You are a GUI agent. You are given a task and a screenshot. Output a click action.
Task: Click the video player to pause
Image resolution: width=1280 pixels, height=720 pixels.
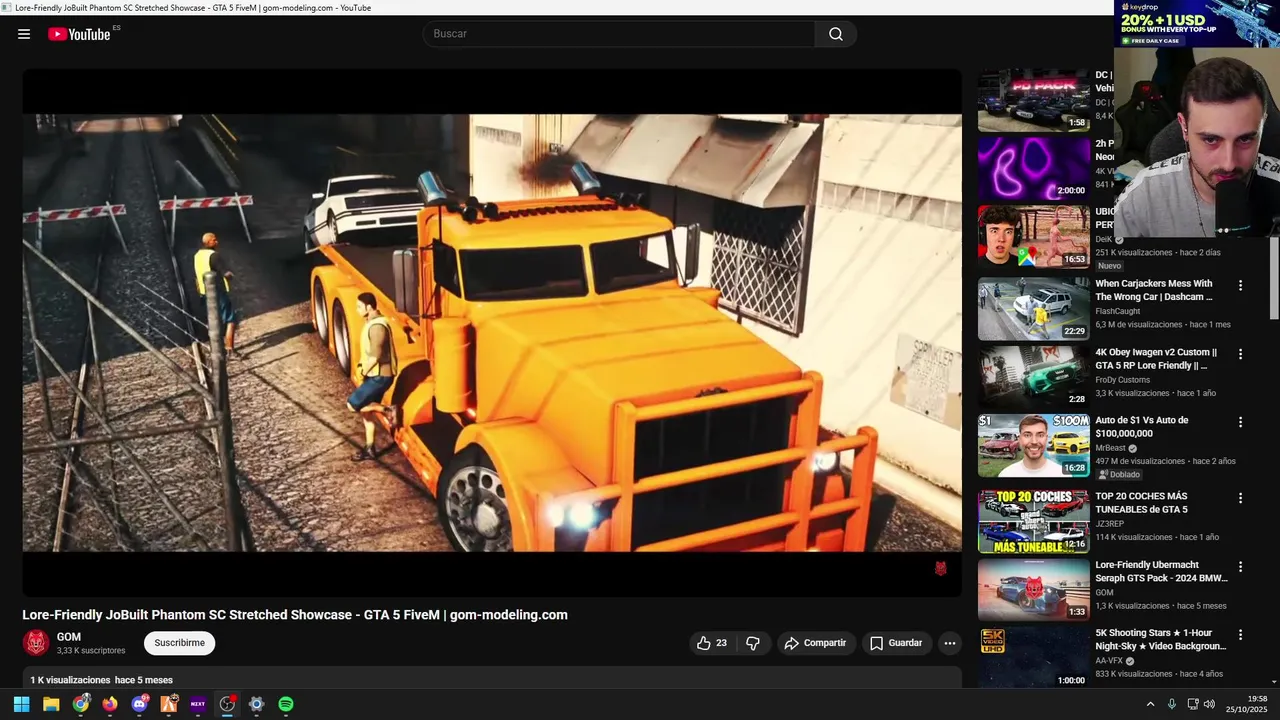point(492,332)
